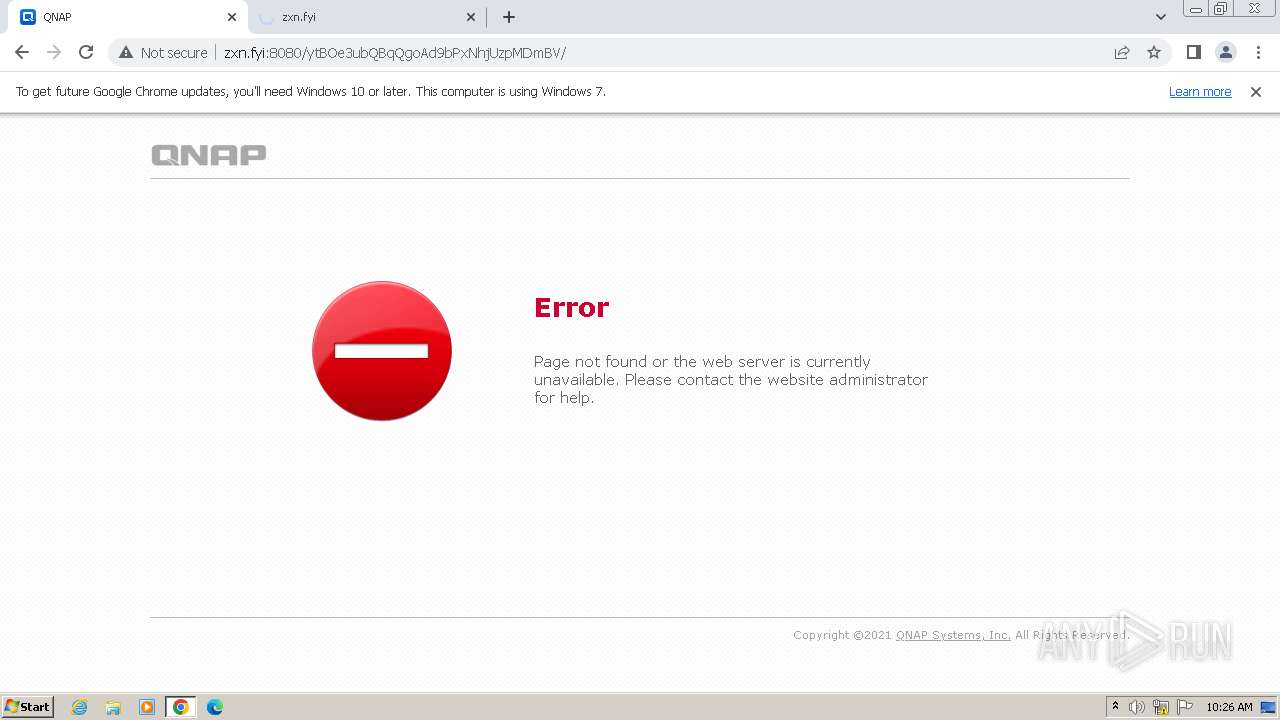Click the Chrome taskbar icon
This screenshot has width=1280, height=720.
coord(181,707)
